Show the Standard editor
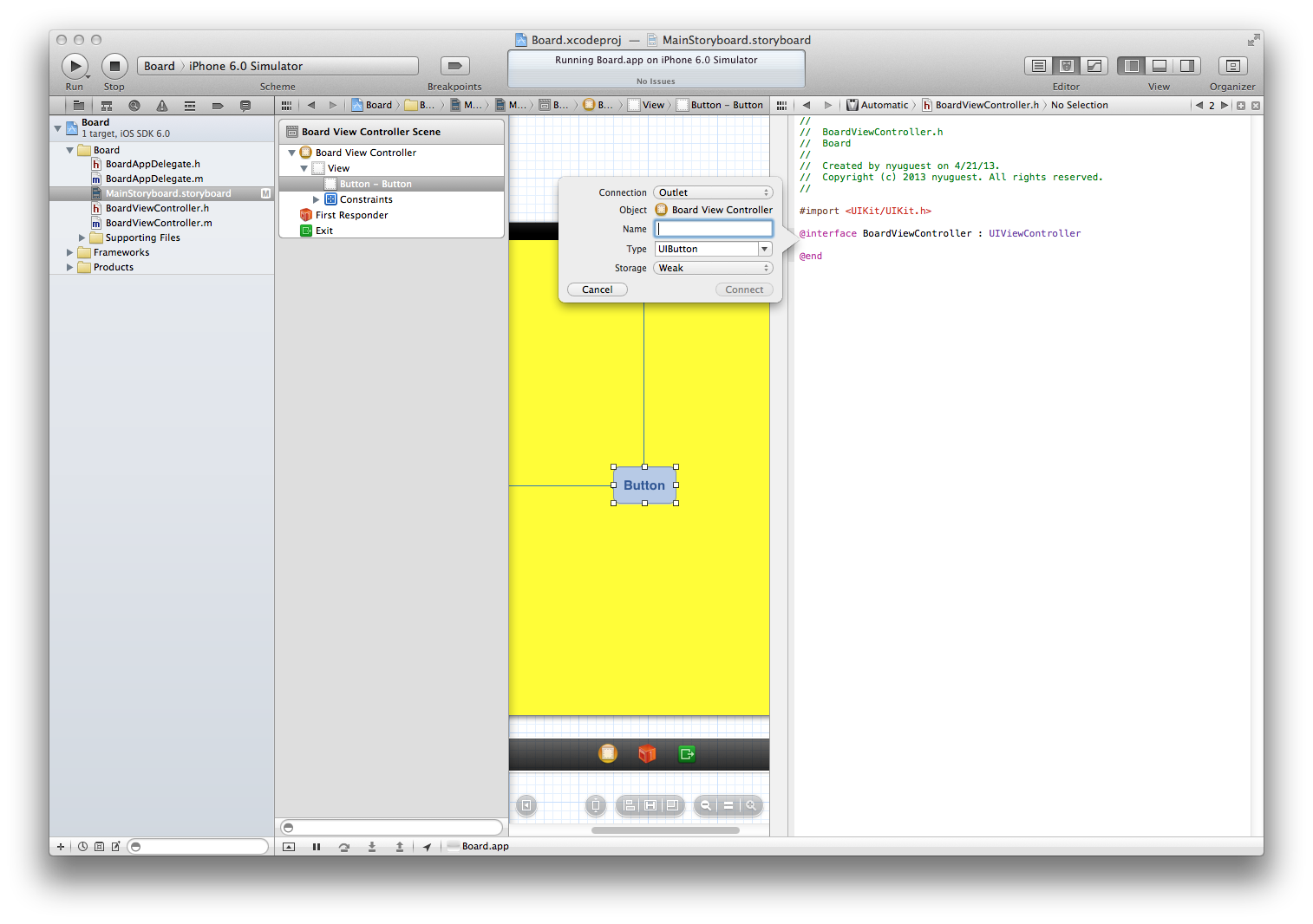The image size is (1313, 924). point(1038,66)
